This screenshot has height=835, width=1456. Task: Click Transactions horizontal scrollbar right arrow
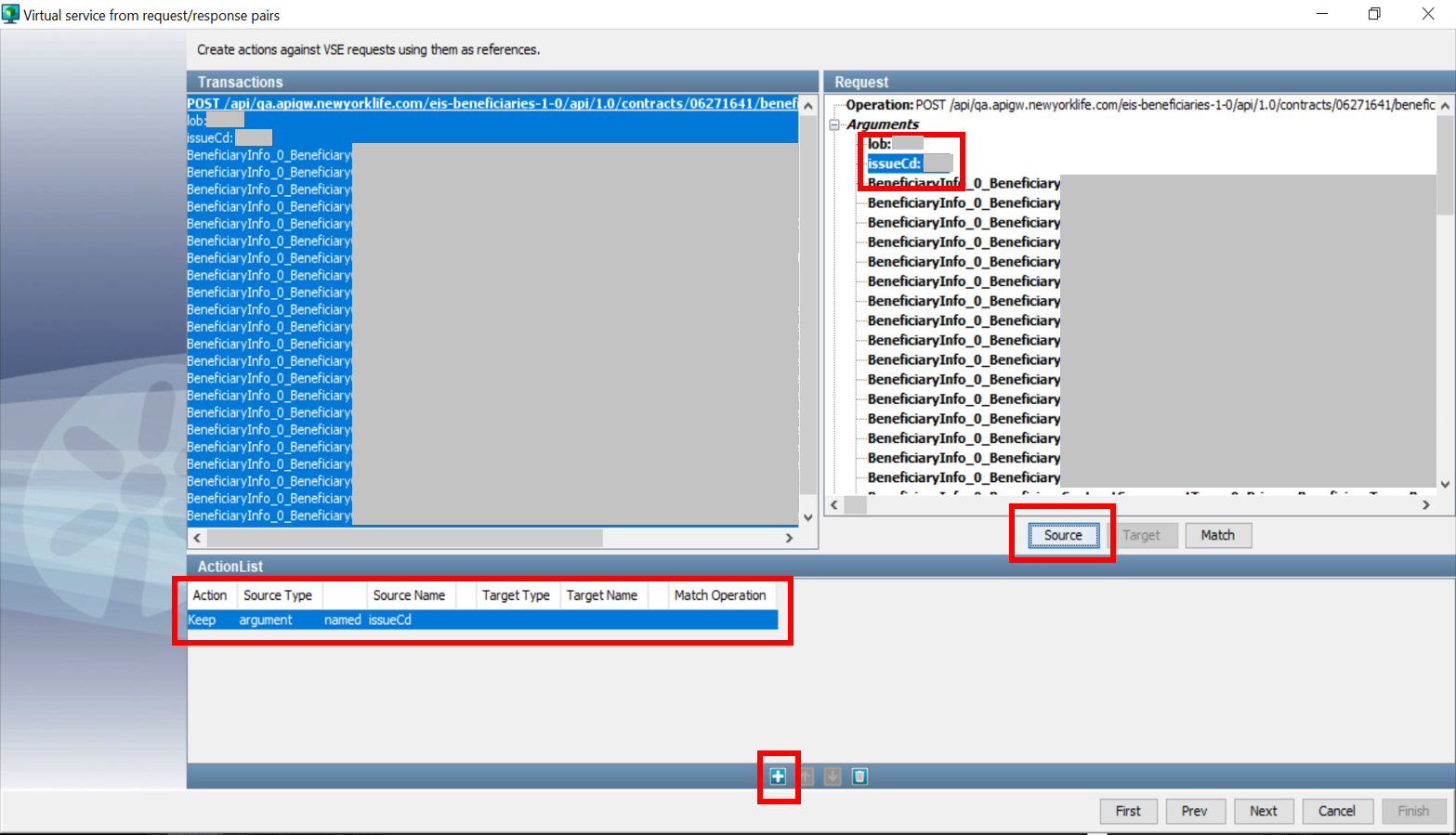tap(789, 538)
